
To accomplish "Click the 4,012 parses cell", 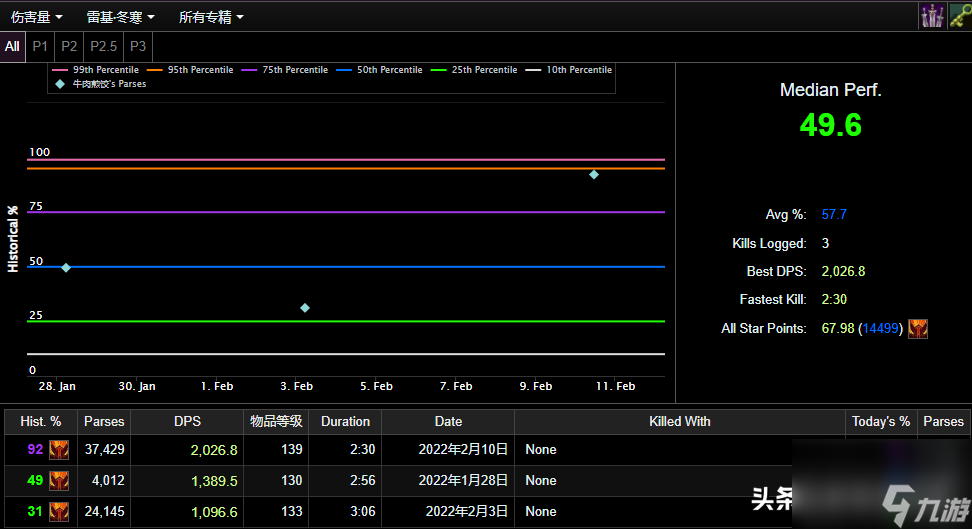I will point(104,481).
